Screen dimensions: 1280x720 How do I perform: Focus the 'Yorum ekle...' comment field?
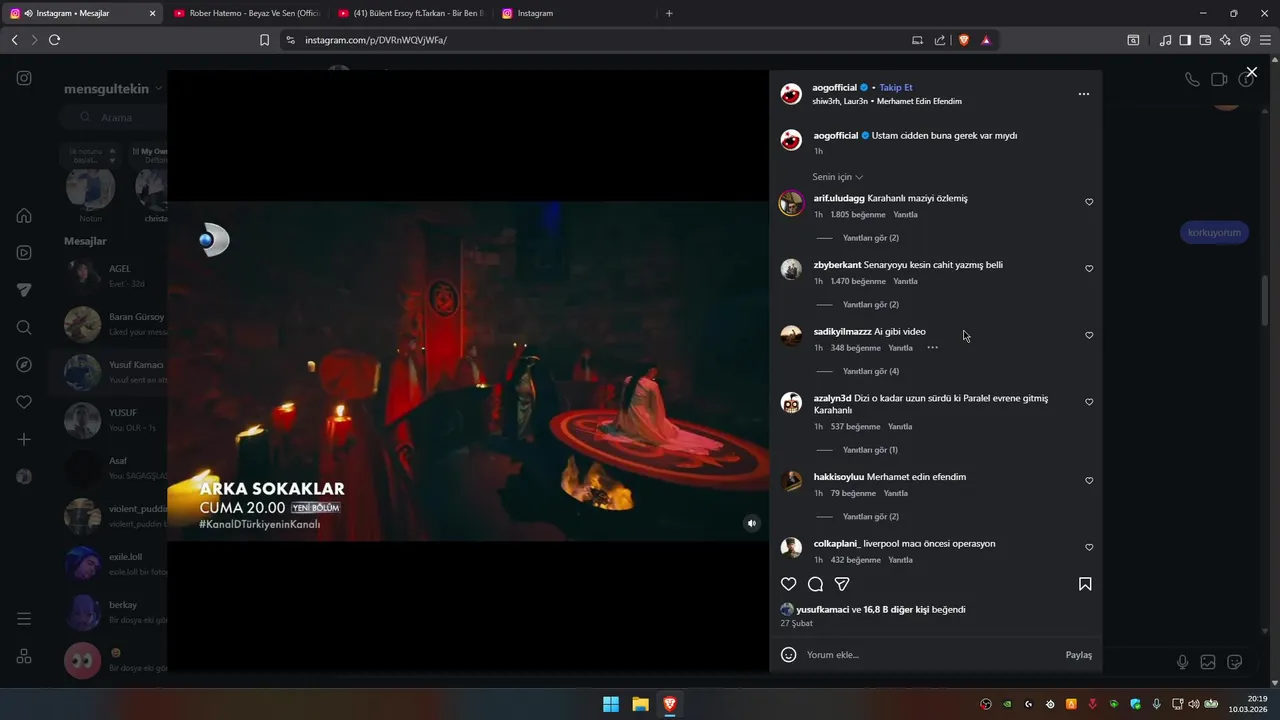click(930, 655)
